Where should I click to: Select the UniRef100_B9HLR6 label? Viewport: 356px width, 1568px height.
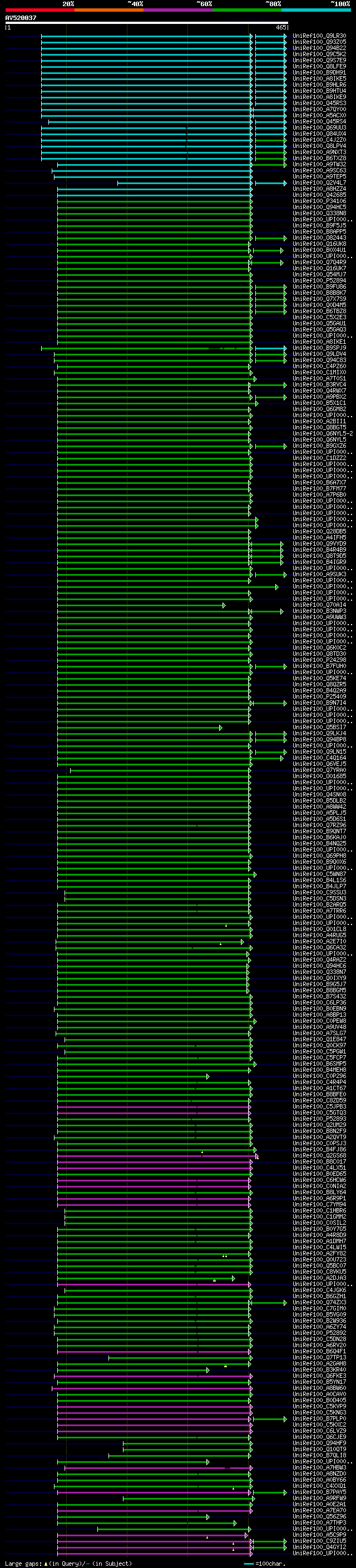(319, 85)
